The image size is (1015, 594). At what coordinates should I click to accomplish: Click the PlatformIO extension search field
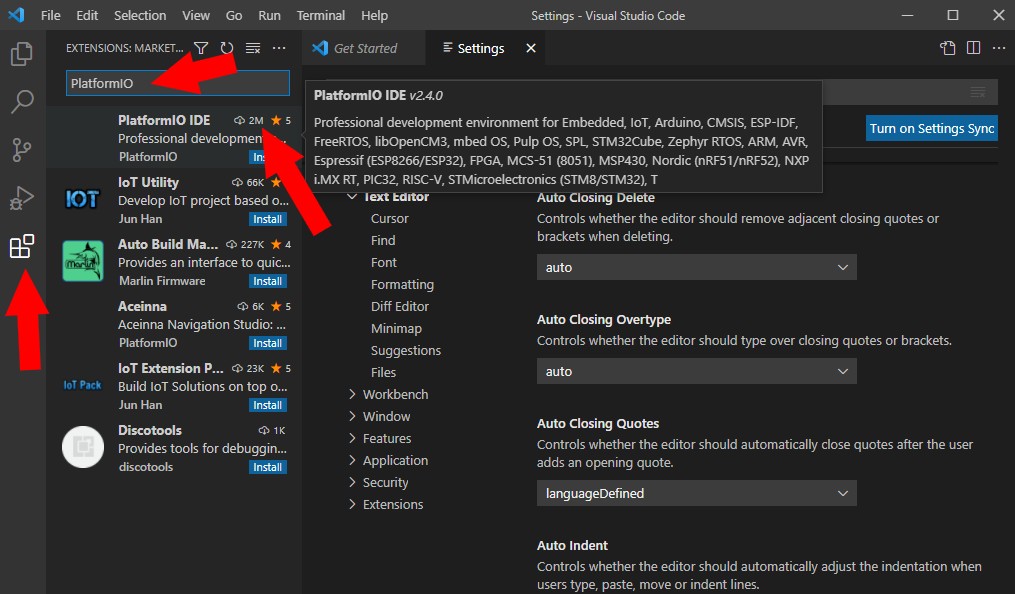click(177, 83)
